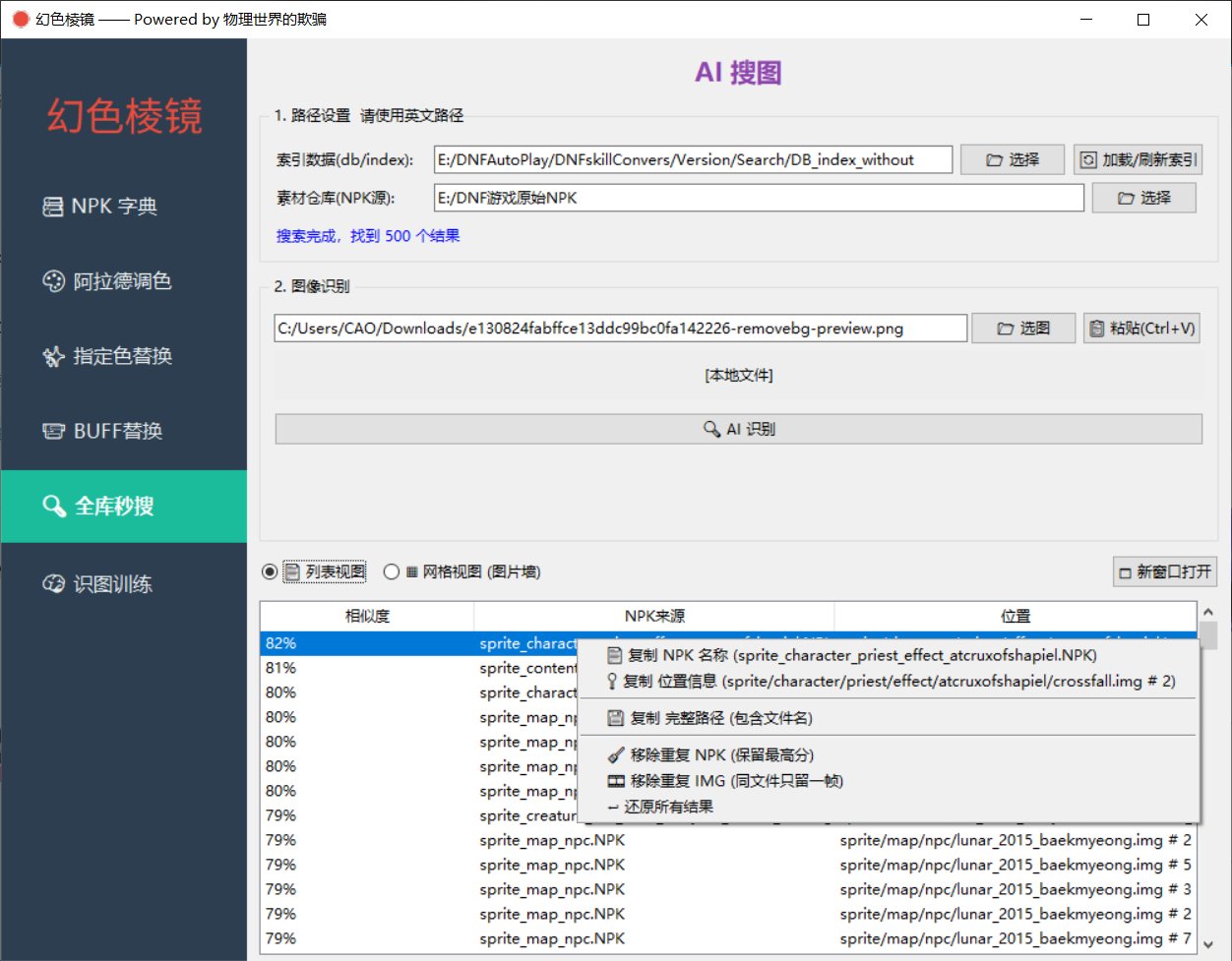
Task: Click the folder icon beside 索引数据 path
Action: (x=997, y=159)
